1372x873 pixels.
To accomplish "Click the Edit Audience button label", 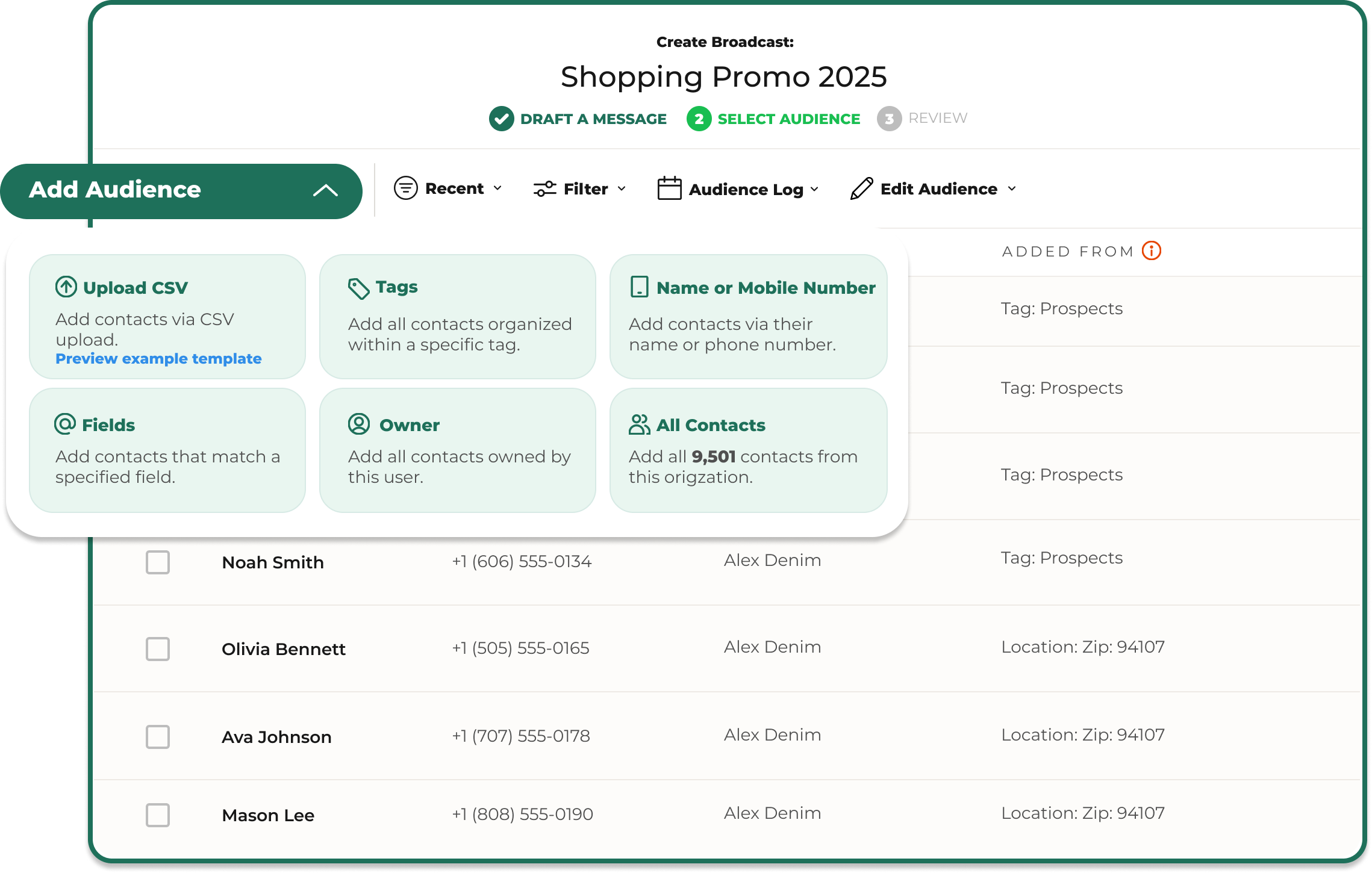I will coord(939,189).
